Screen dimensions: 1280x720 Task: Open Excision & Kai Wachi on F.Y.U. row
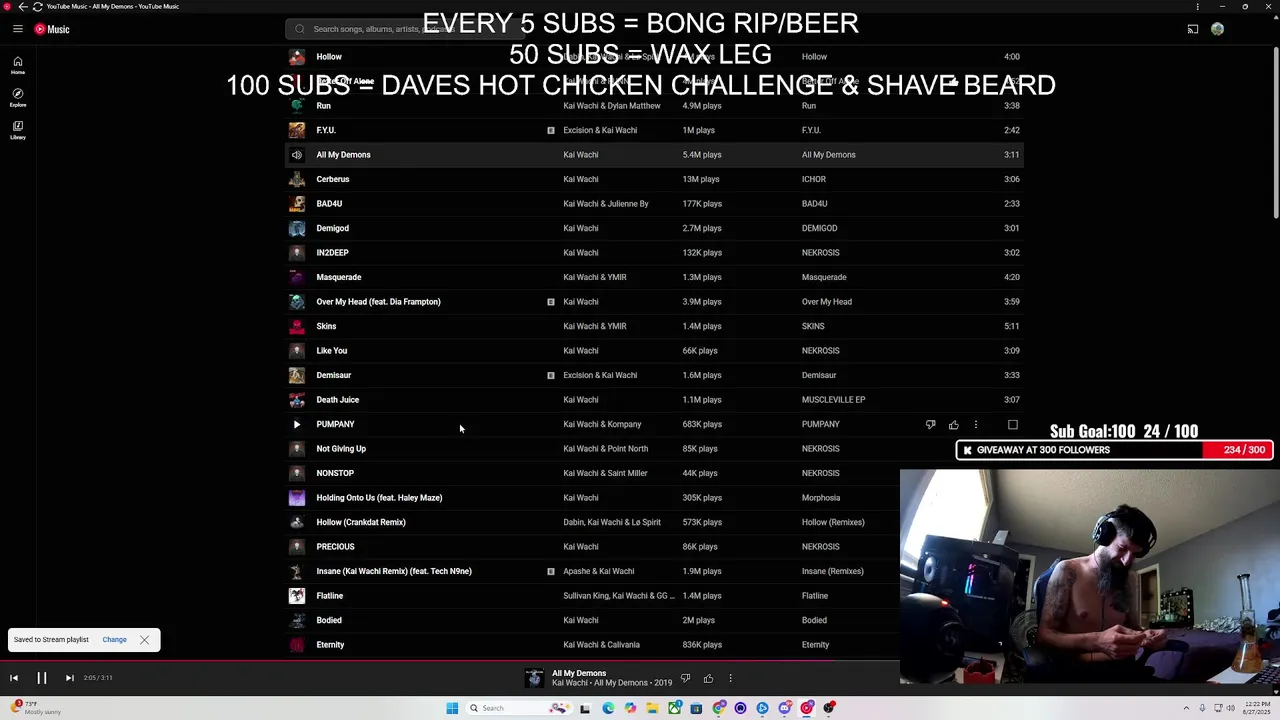600,130
